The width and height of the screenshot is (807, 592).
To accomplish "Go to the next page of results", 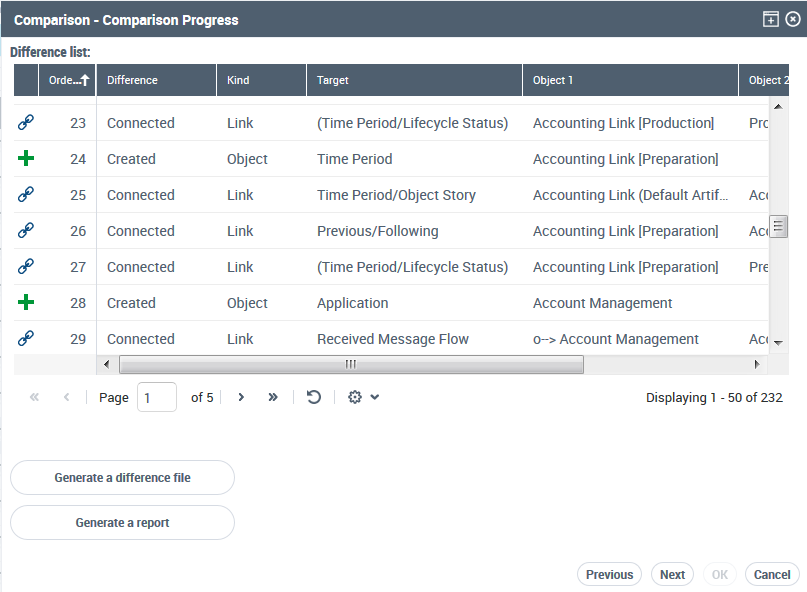I will coord(241,397).
